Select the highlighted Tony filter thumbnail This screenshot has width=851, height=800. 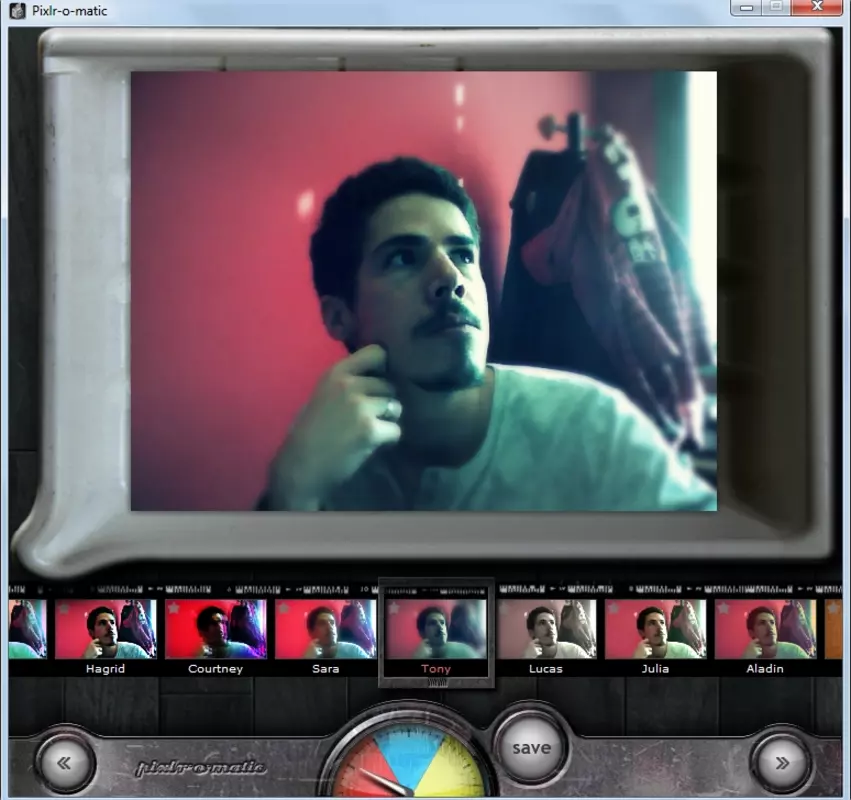(x=436, y=629)
